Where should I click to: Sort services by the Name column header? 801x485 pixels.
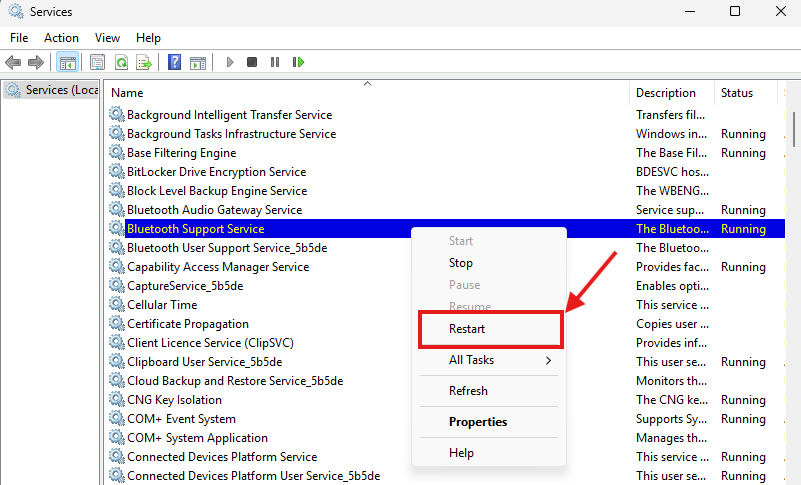127,93
